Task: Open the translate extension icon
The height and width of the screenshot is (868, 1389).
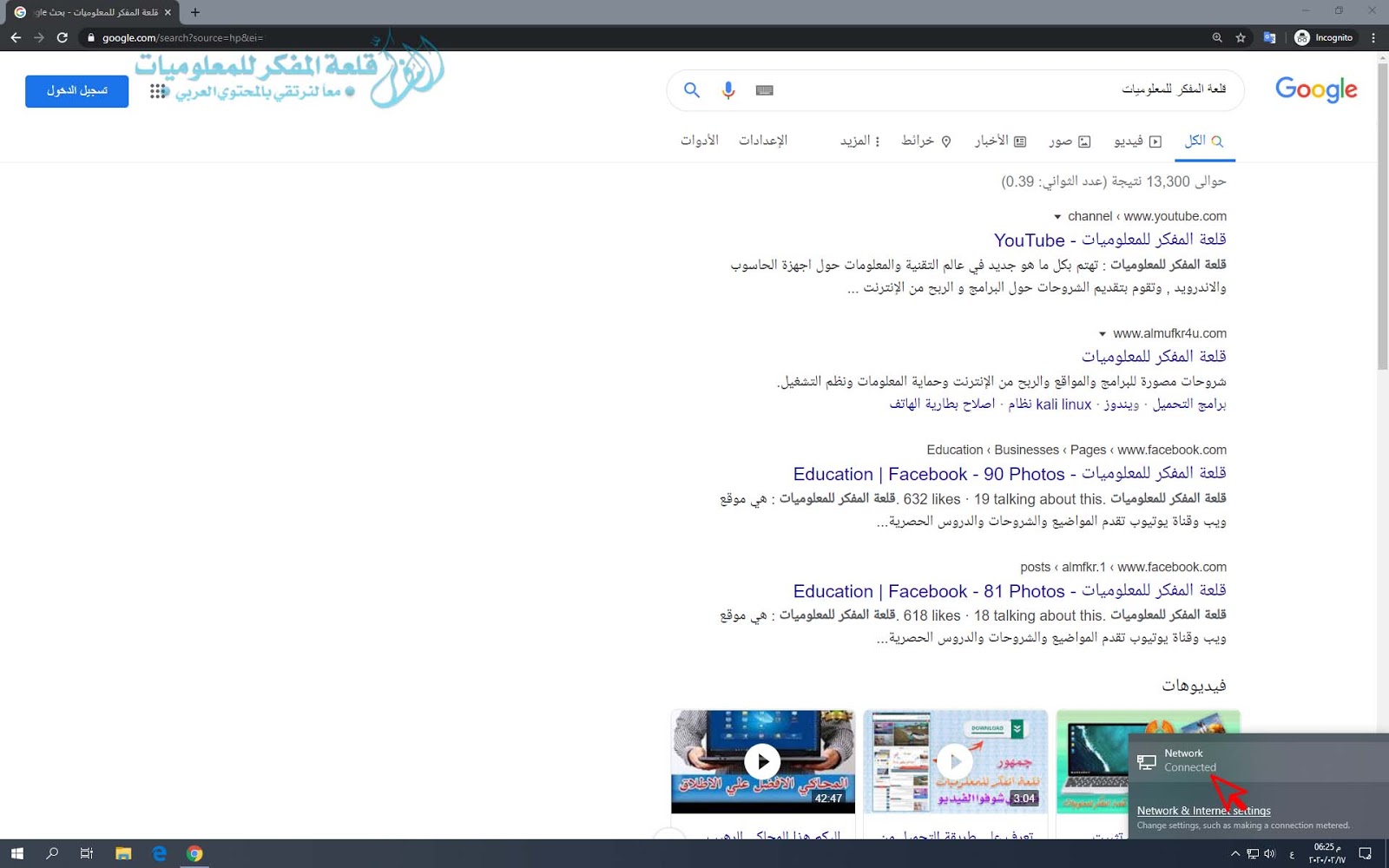Action: tap(1269, 37)
